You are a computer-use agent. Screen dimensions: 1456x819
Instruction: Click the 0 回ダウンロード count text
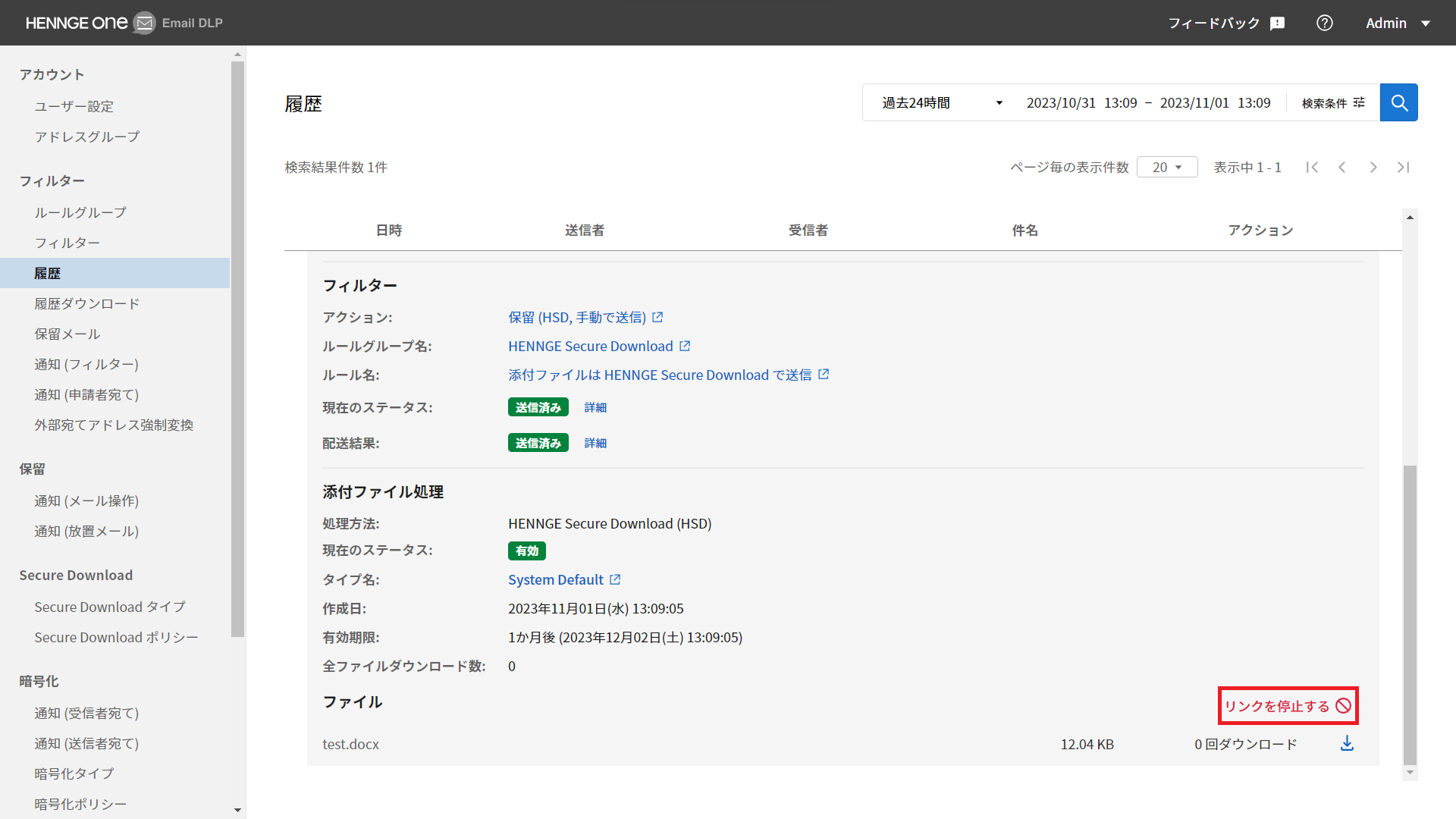click(1246, 744)
